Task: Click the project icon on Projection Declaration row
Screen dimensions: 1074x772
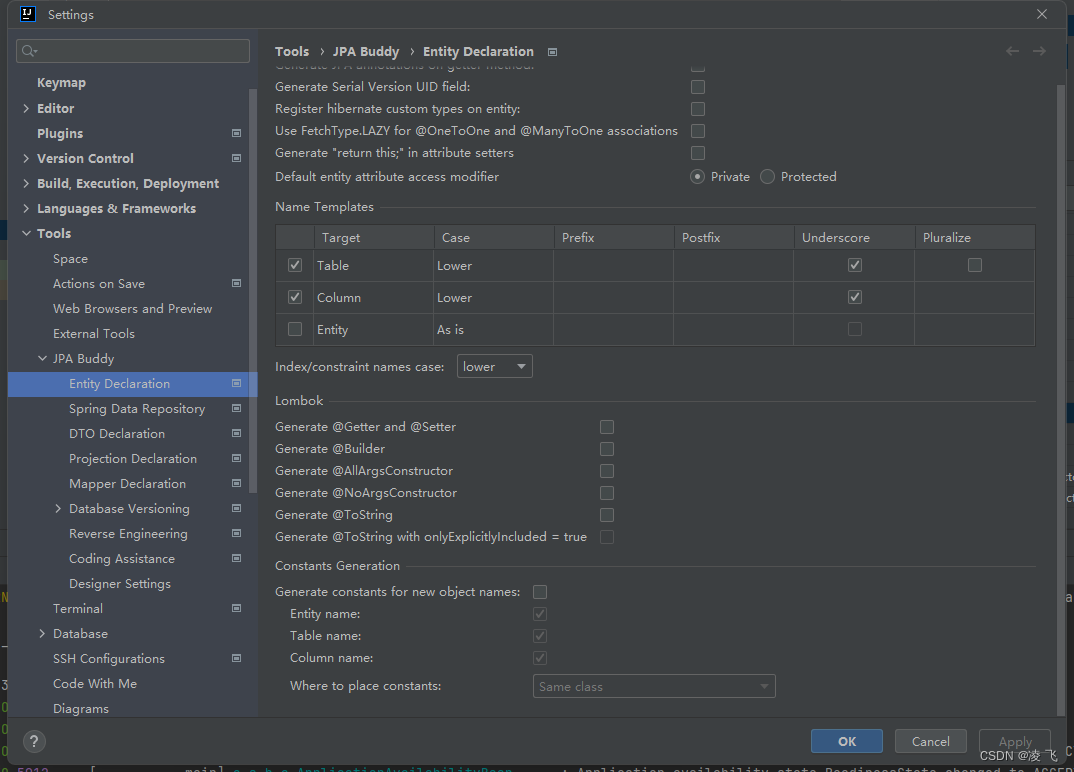Action: click(236, 458)
